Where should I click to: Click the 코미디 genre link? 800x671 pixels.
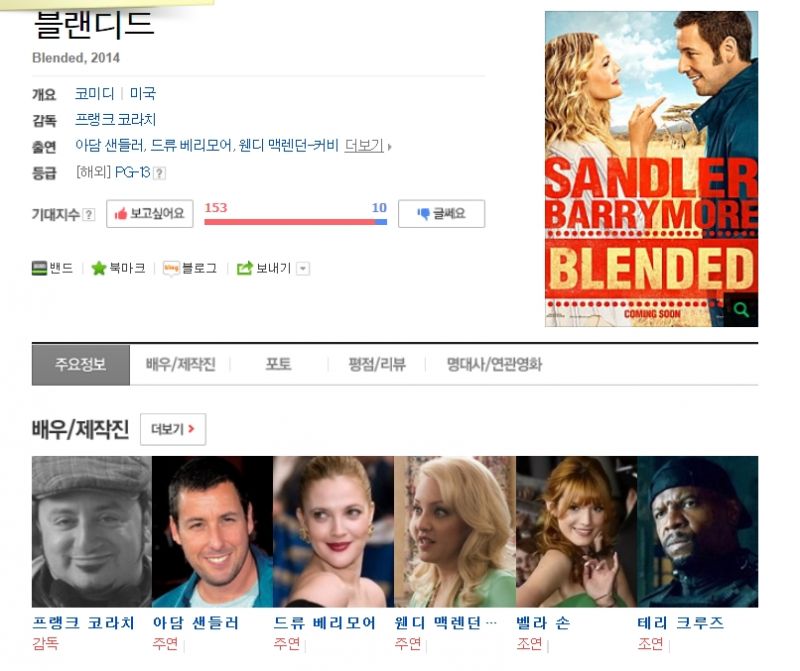[94, 94]
